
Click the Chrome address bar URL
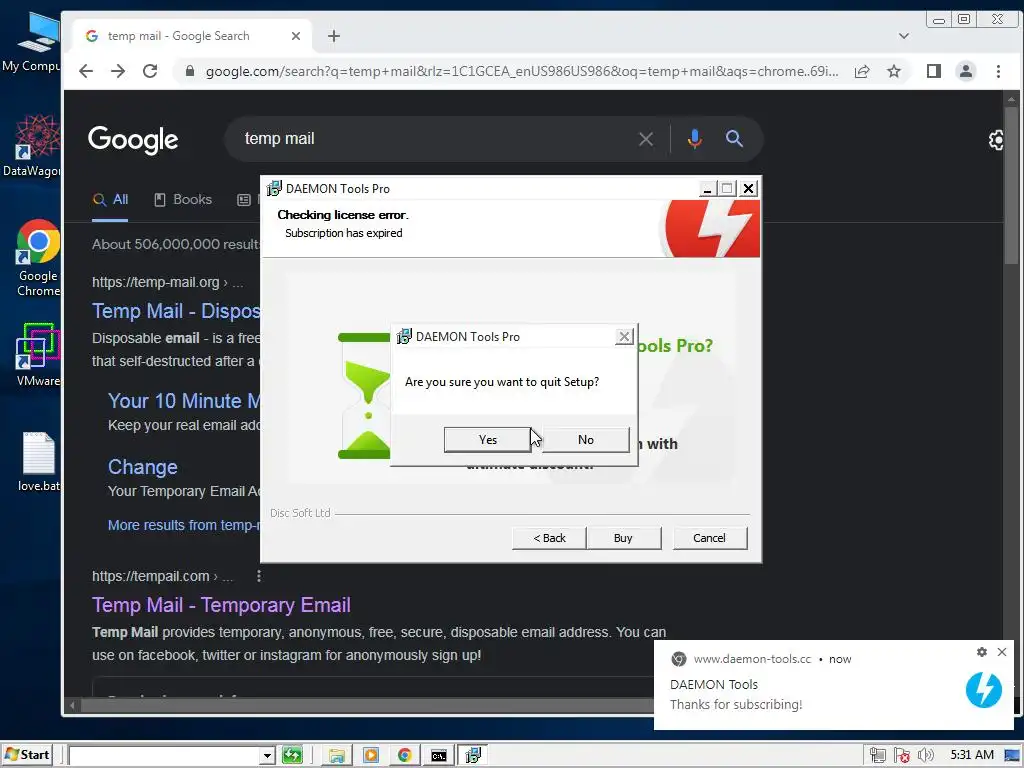[x=521, y=71]
